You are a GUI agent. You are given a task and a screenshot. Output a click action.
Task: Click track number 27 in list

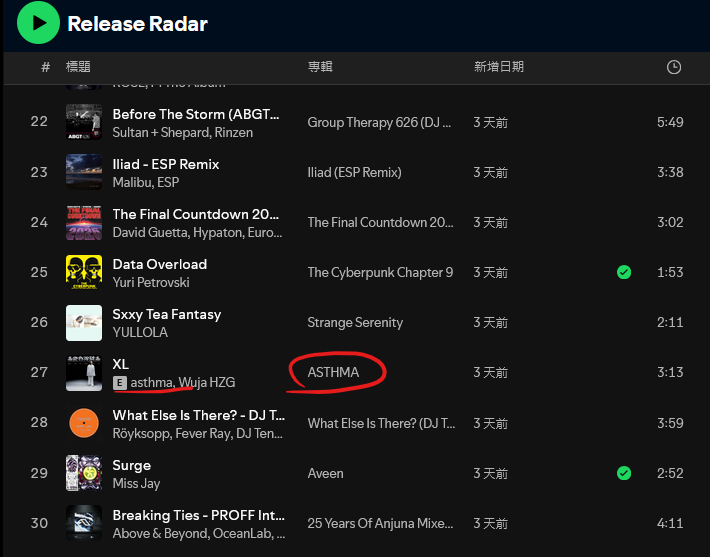(x=39, y=372)
